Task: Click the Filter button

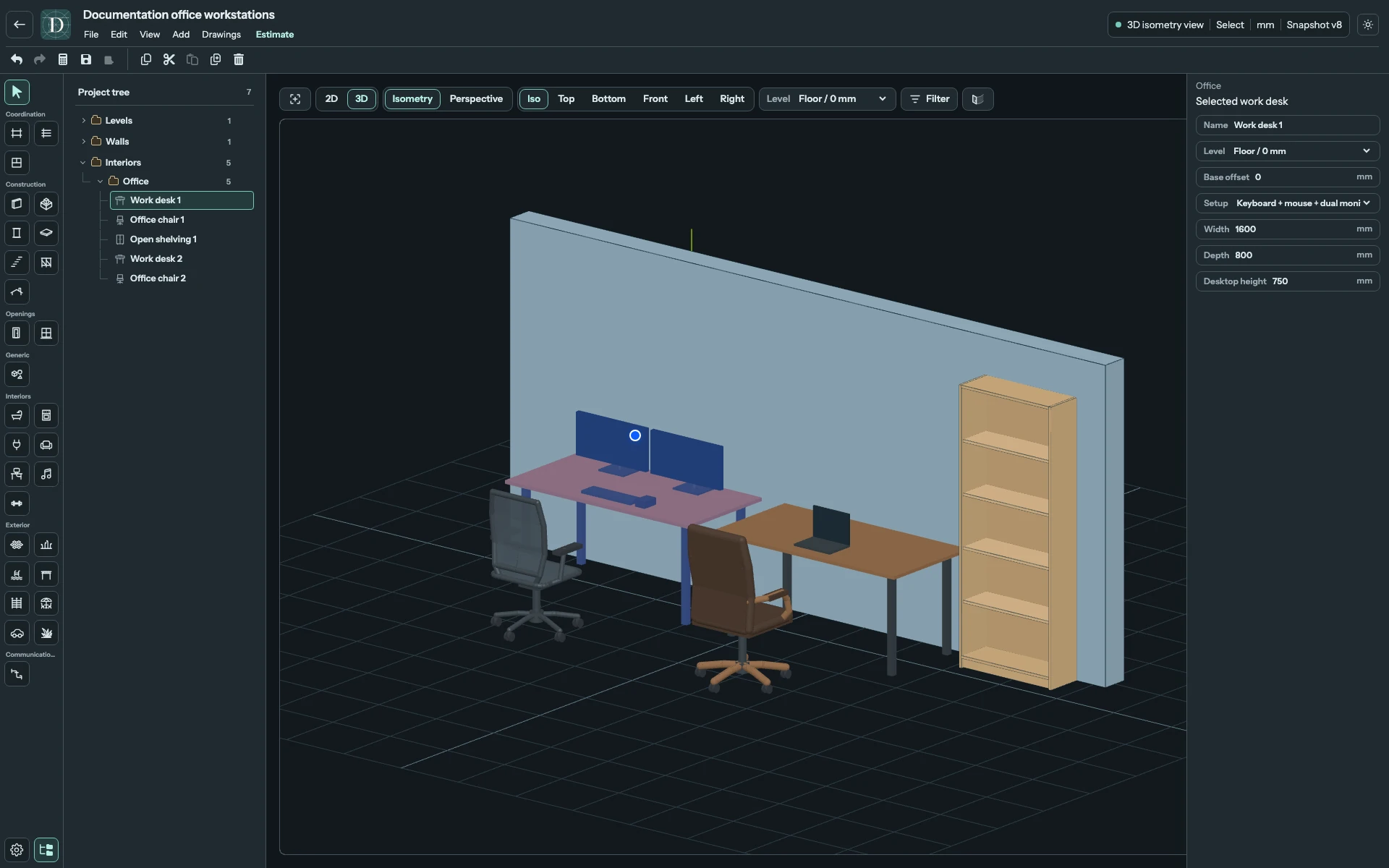Action: coord(930,99)
